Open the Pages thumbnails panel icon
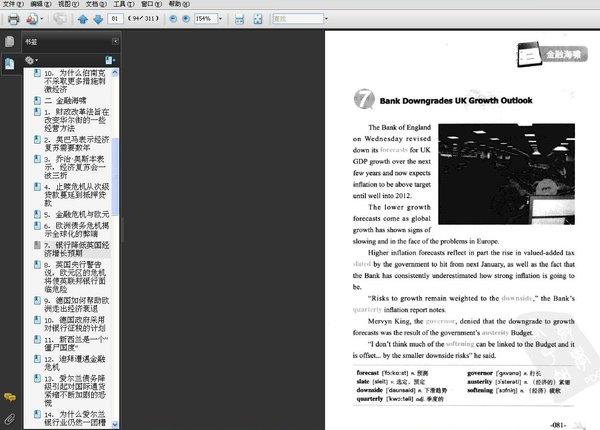This screenshot has width=600, height=430. [10, 41]
